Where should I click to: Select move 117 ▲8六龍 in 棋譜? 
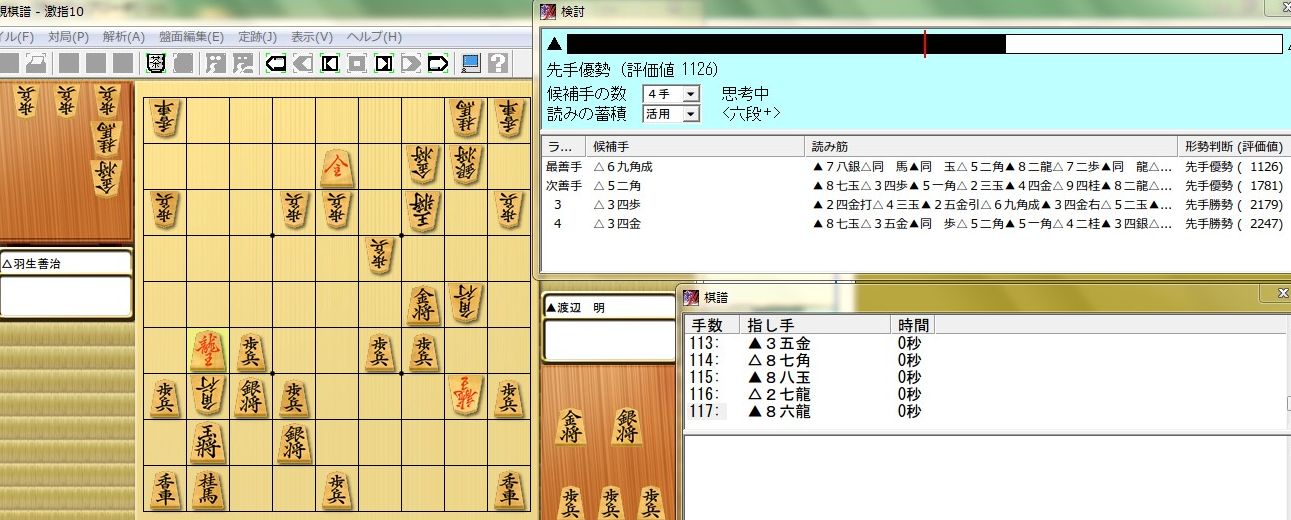[x=984, y=411]
